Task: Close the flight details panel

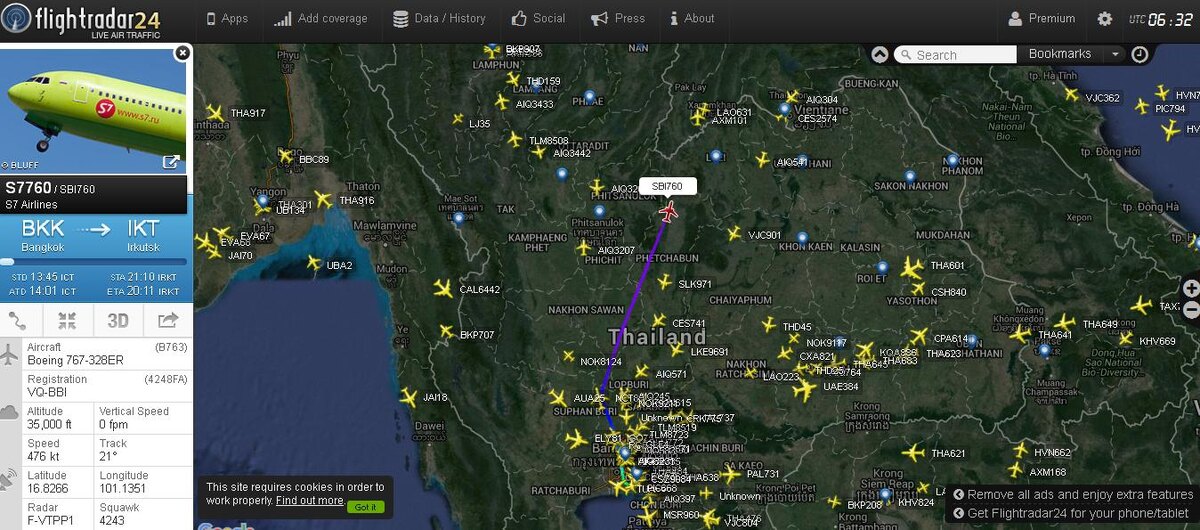Action: tap(182, 52)
